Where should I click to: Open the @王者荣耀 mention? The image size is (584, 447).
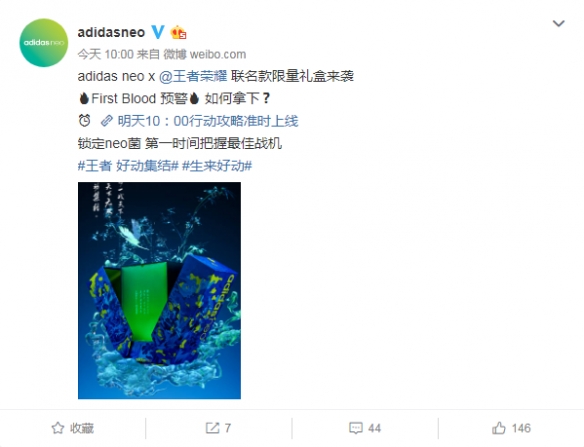(x=193, y=76)
